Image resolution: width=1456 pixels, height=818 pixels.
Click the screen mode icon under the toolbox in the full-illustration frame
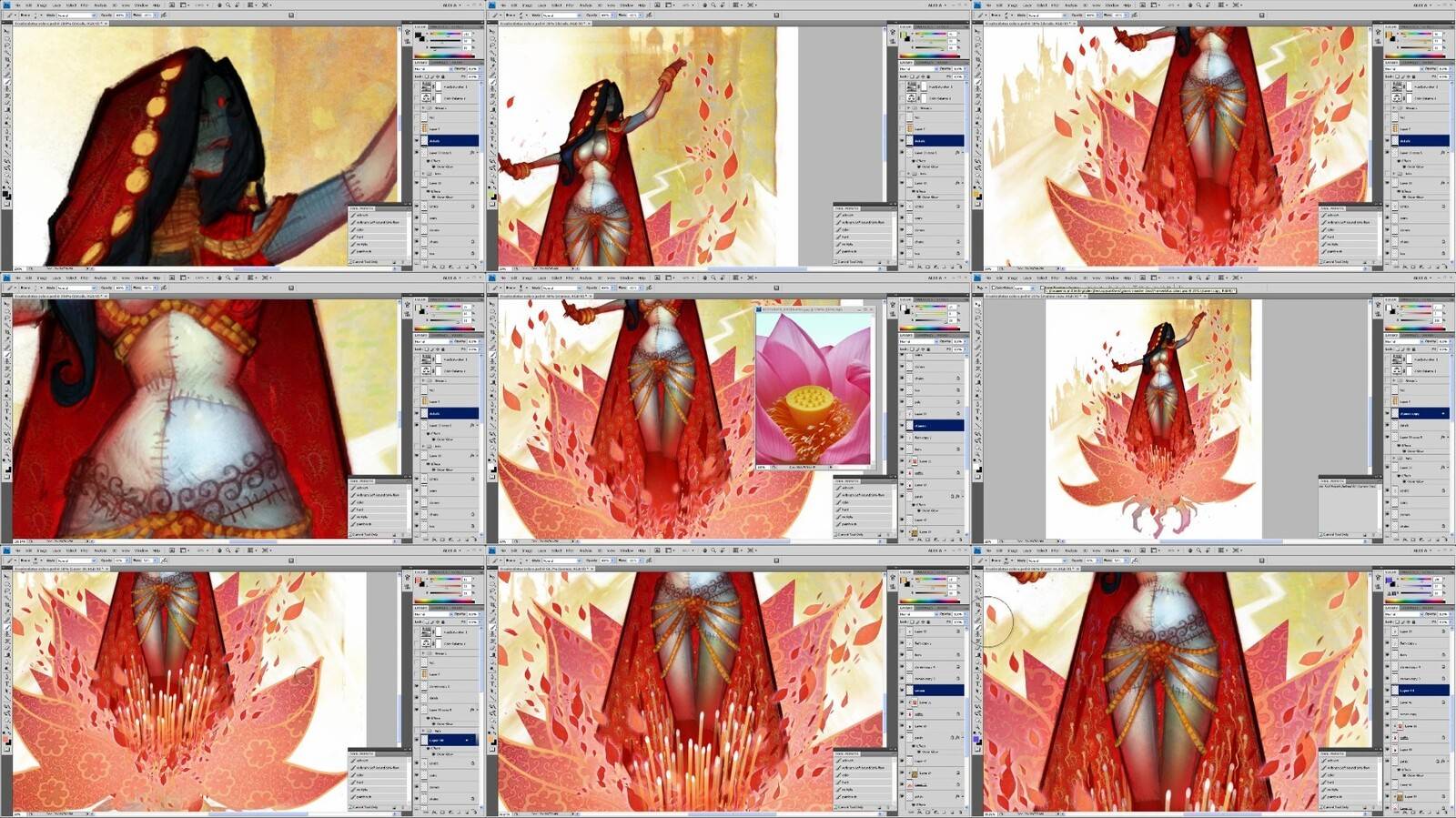(x=977, y=477)
